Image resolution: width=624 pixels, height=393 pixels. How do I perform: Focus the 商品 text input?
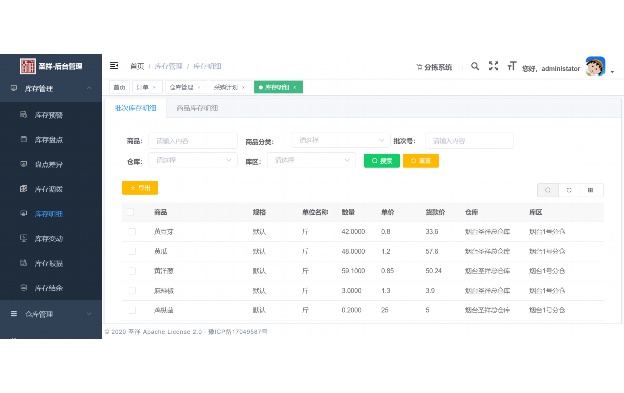[193, 140]
